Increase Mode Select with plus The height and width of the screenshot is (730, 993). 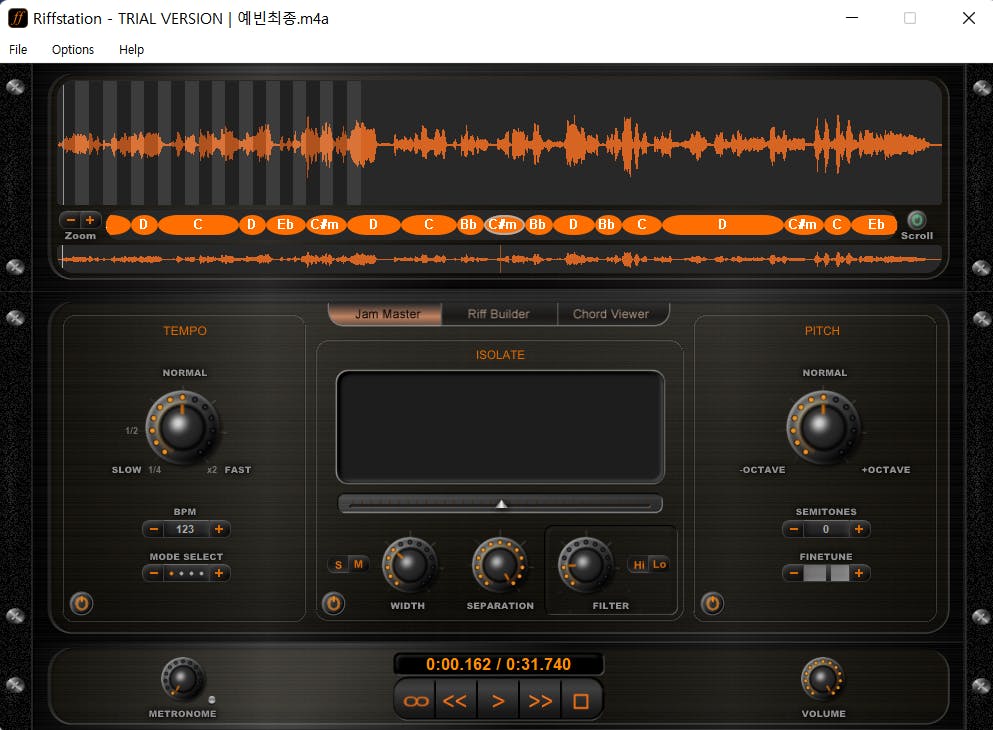click(x=219, y=573)
